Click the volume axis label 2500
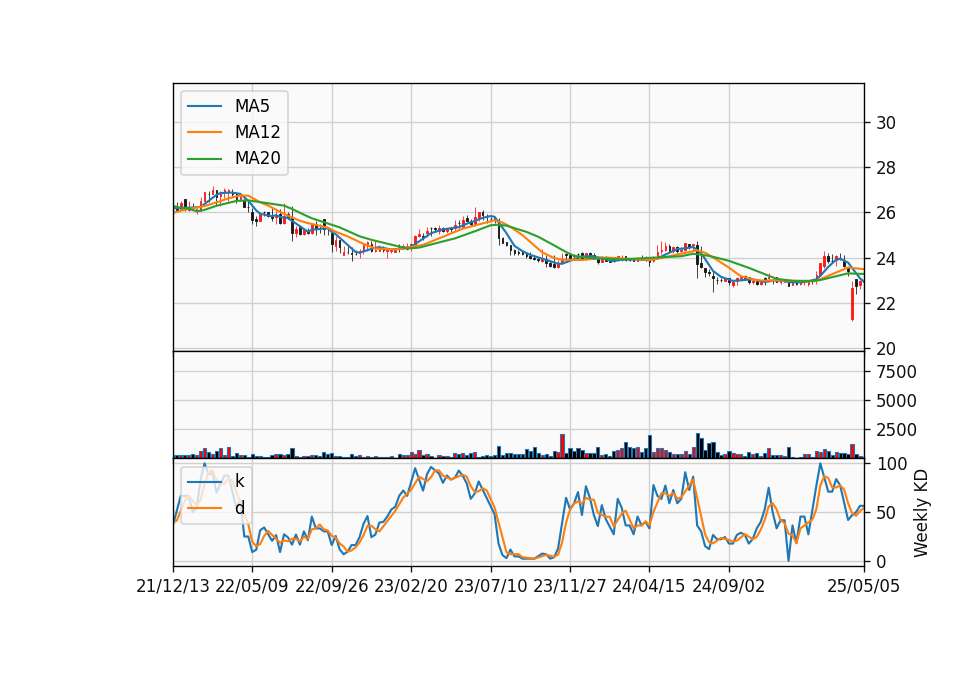 tap(896, 430)
